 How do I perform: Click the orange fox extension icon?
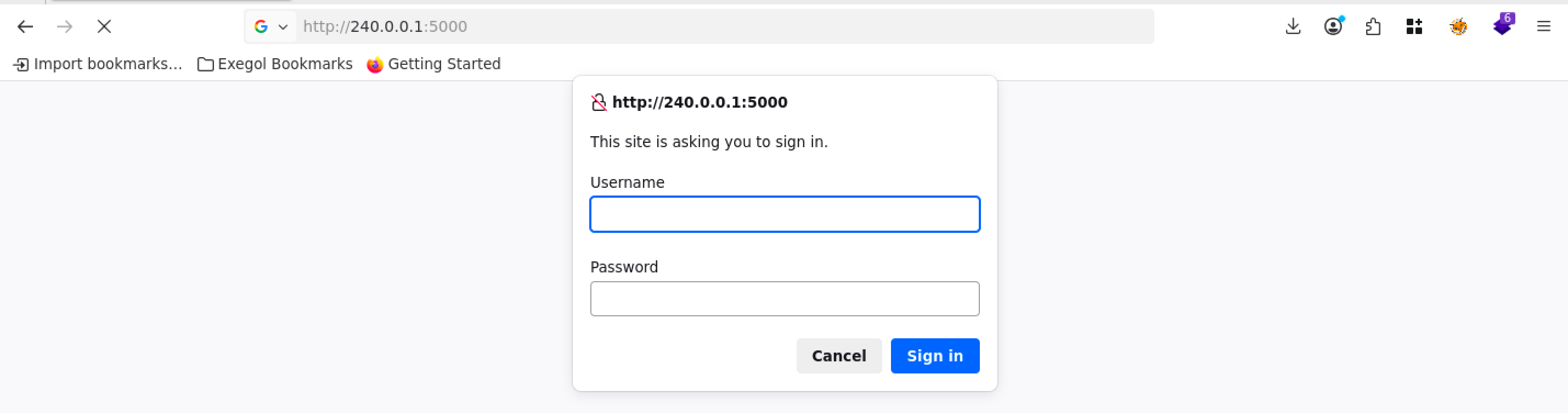click(x=1458, y=27)
